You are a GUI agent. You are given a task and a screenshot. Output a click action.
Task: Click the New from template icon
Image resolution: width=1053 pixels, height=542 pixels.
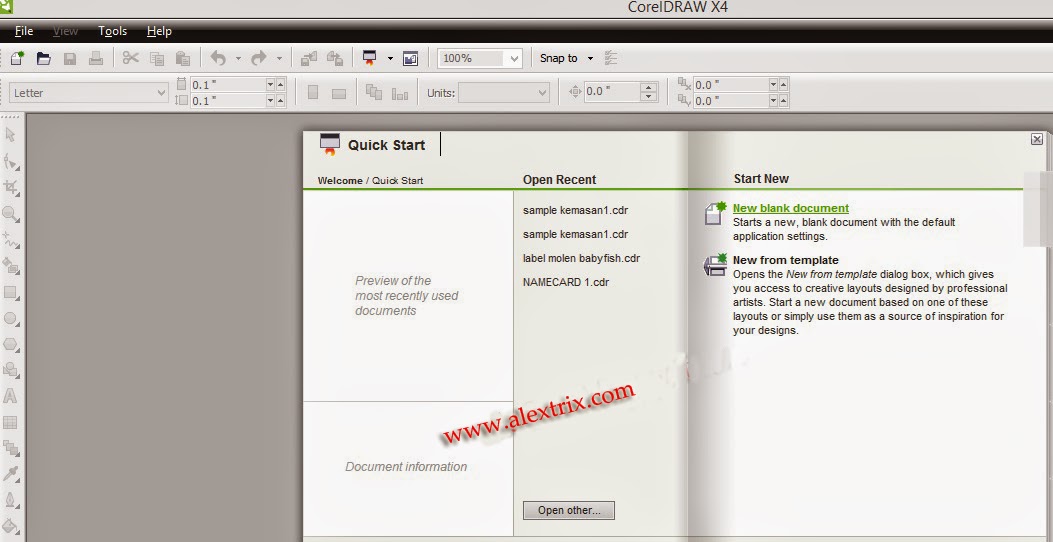click(715, 265)
